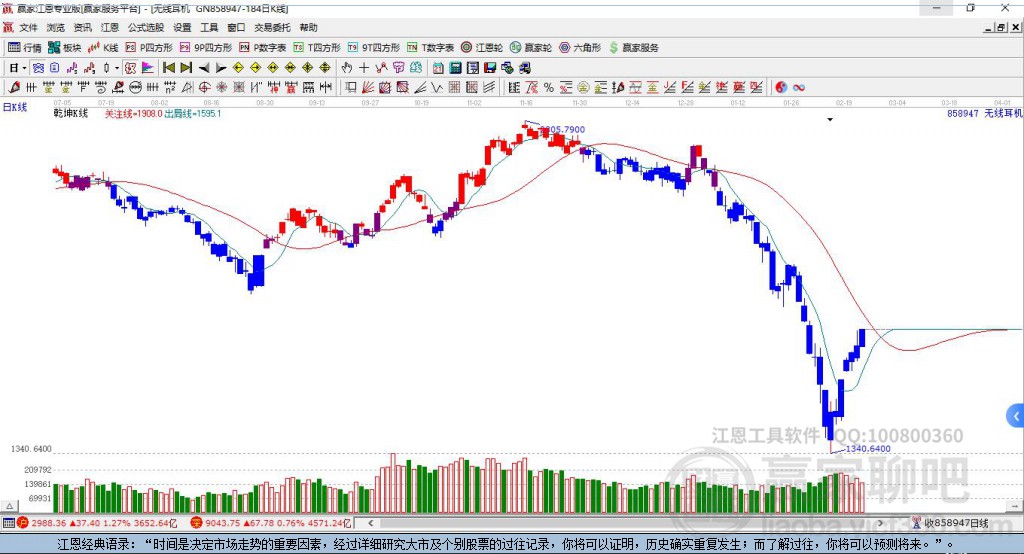Viewport: 1024px width, 554px height.
Task: Select the spiral drawing tool
Action: (x=101, y=88)
